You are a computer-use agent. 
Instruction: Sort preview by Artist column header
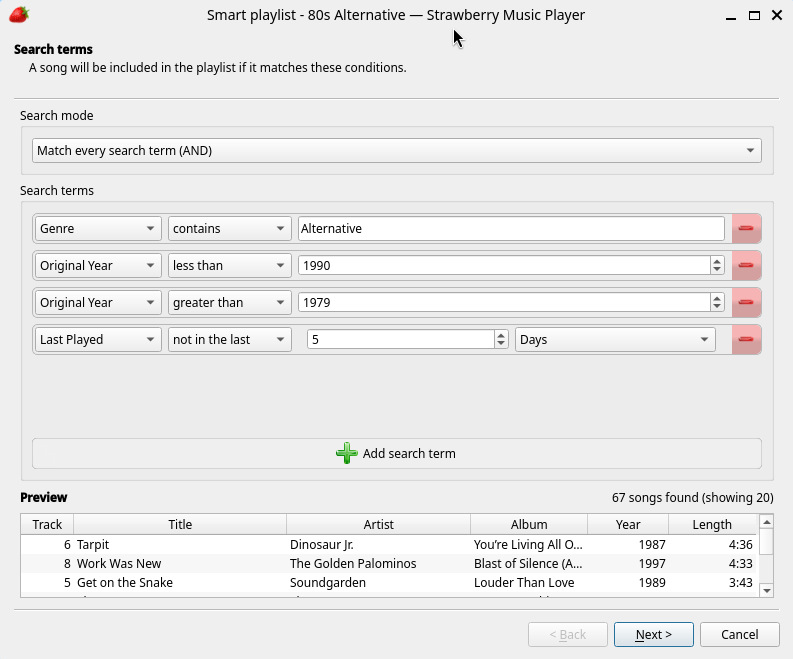point(378,524)
